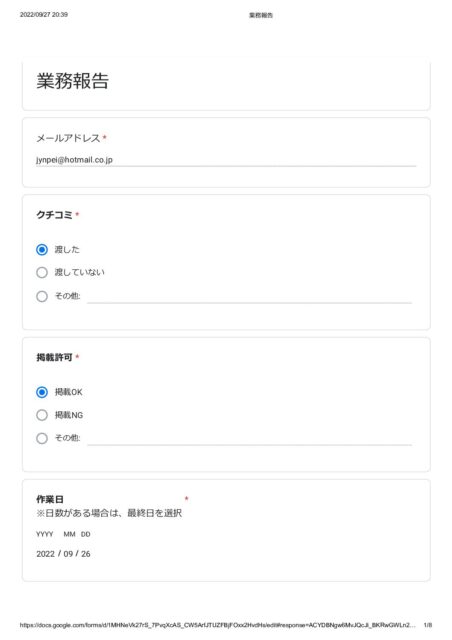
Task: Select the 渡した radio button
Action: click(42, 249)
